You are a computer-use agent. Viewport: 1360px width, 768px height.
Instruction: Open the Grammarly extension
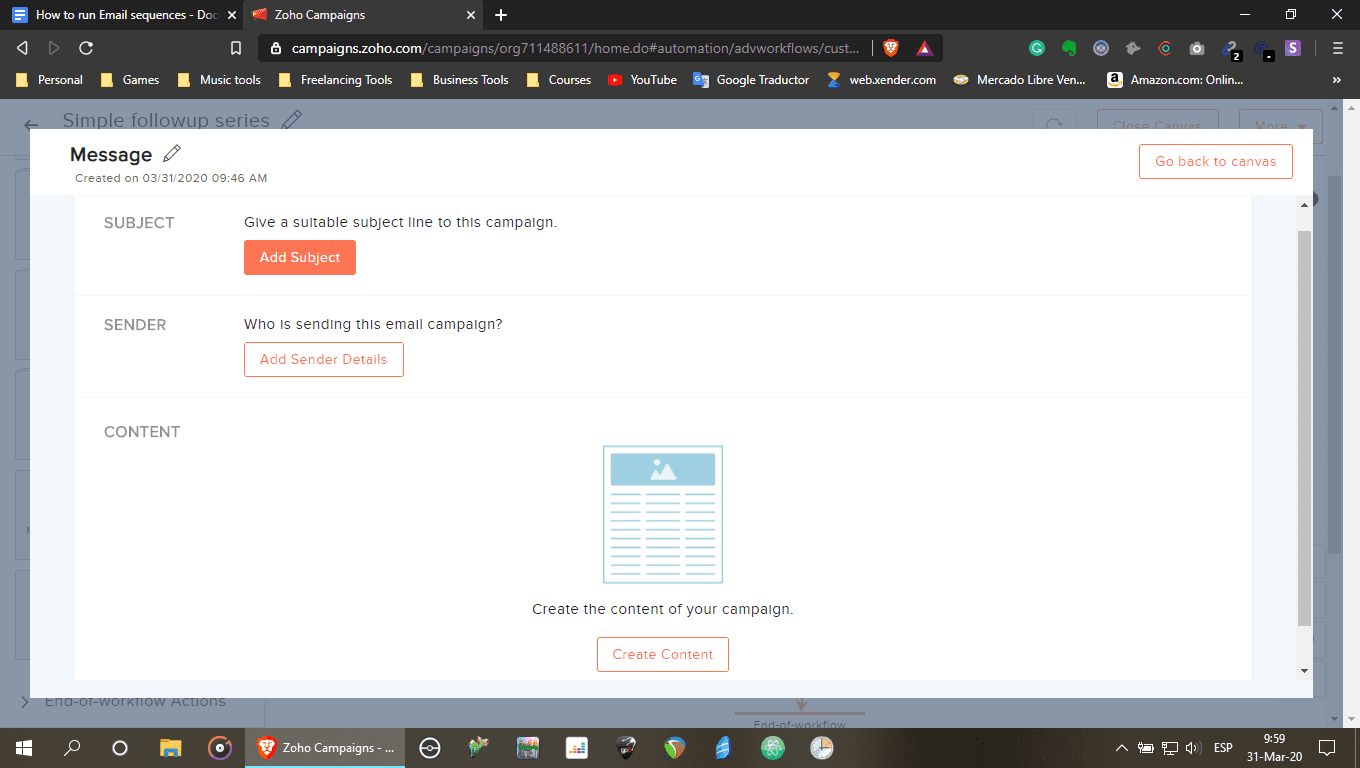click(1036, 47)
